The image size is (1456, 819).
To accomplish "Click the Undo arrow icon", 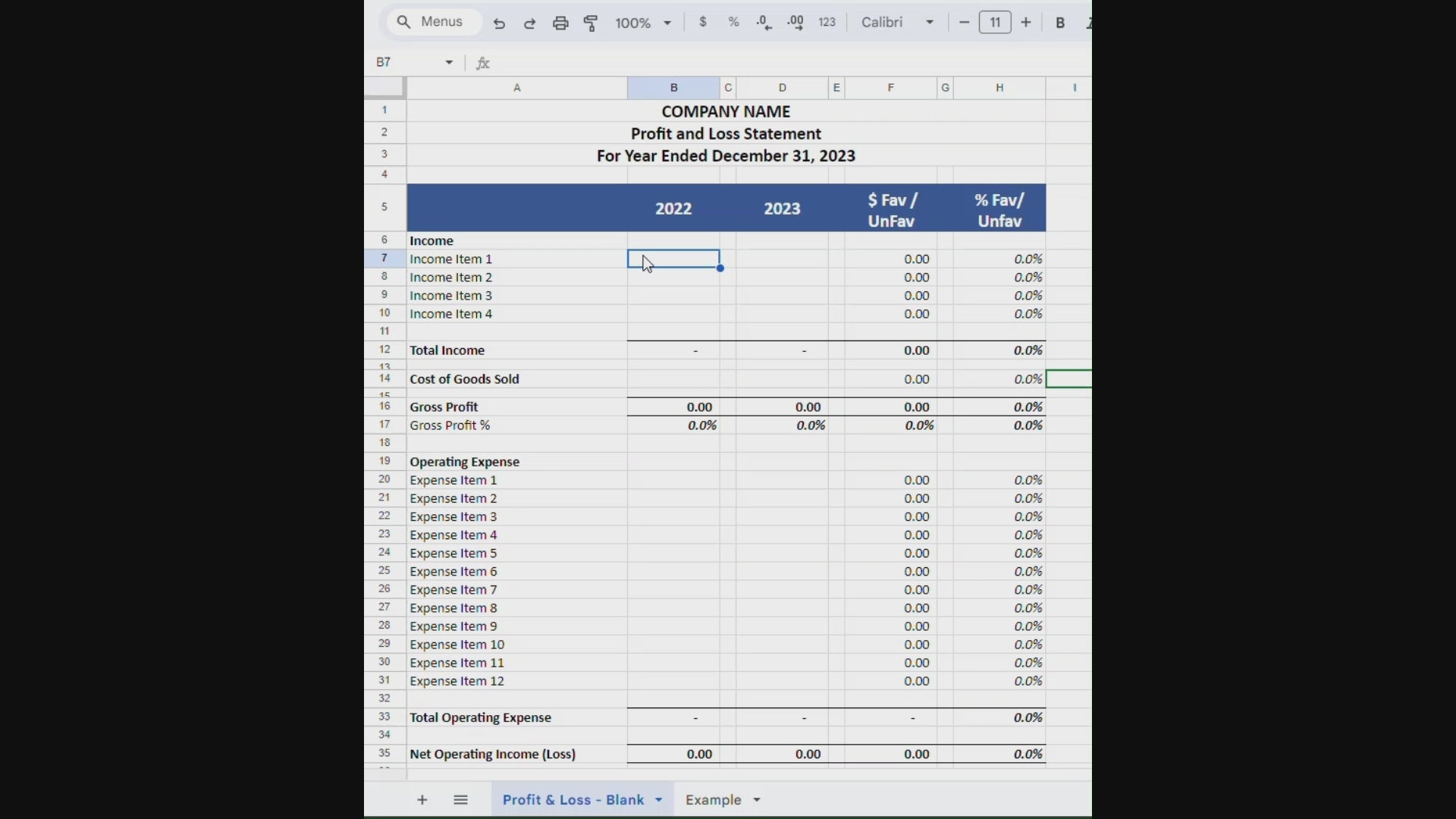I will (x=499, y=23).
